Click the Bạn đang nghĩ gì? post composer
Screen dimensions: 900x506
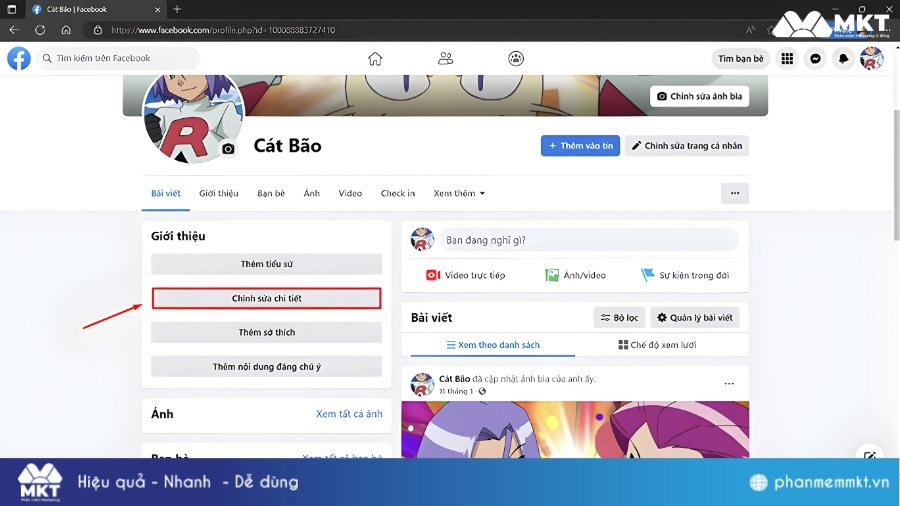[x=589, y=240]
